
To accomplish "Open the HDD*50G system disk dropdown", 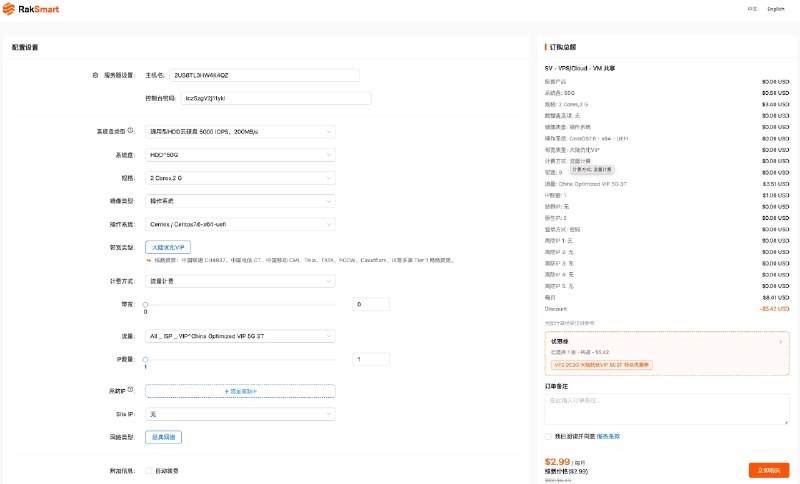I will [x=240, y=155].
